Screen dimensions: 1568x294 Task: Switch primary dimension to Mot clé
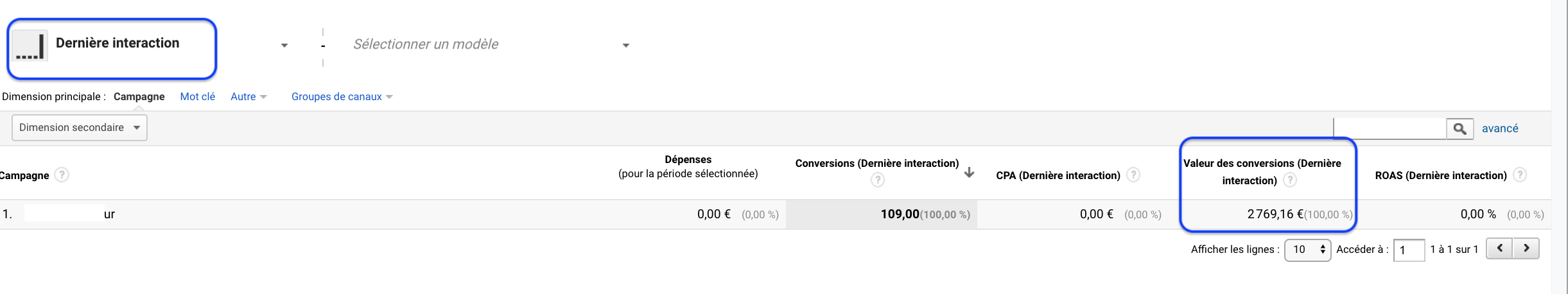coord(198,97)
